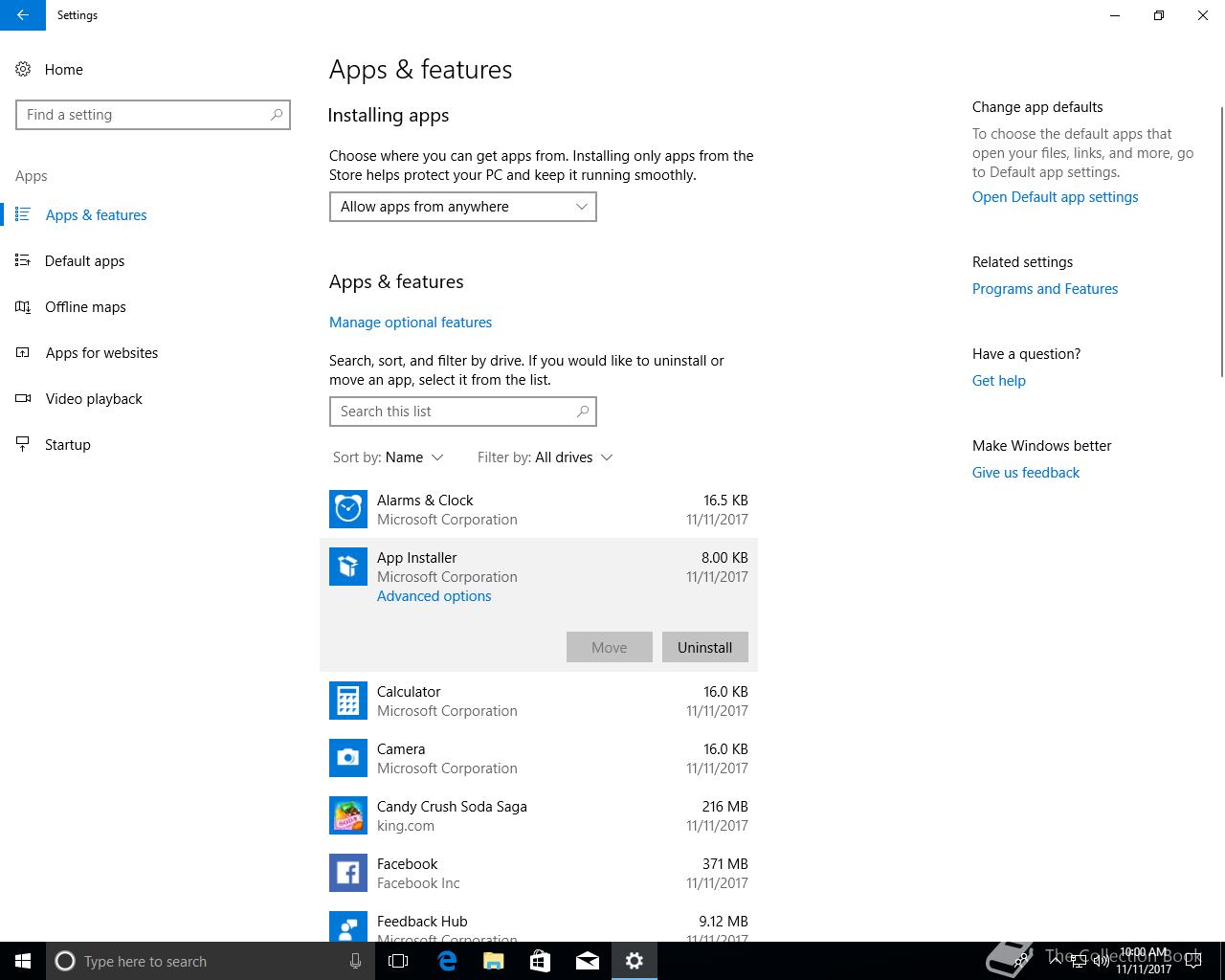Click the Move button for App Installer

[x=610, y=647]
